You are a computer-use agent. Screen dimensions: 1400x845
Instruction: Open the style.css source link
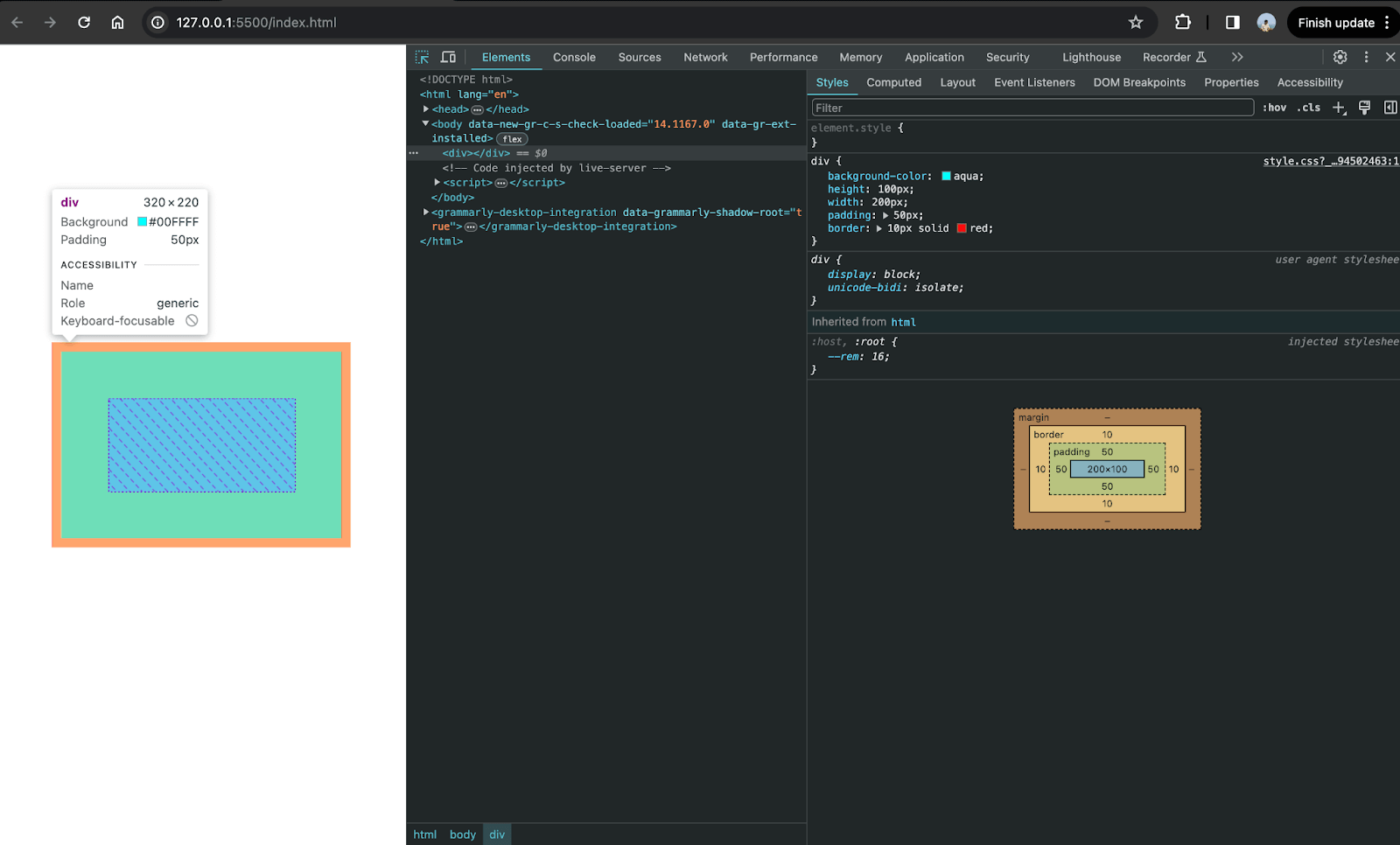[x=1330, y=161]
